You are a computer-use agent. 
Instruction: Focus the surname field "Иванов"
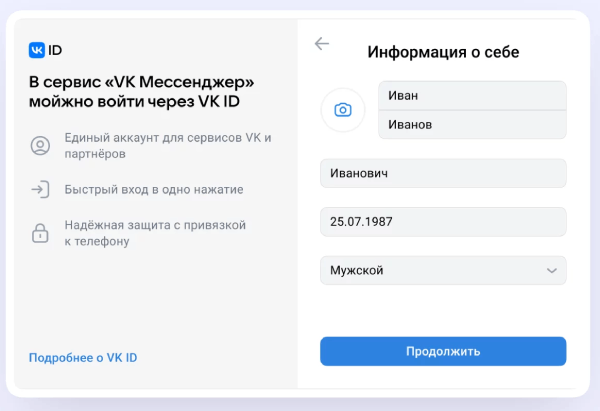coord(472,125)
